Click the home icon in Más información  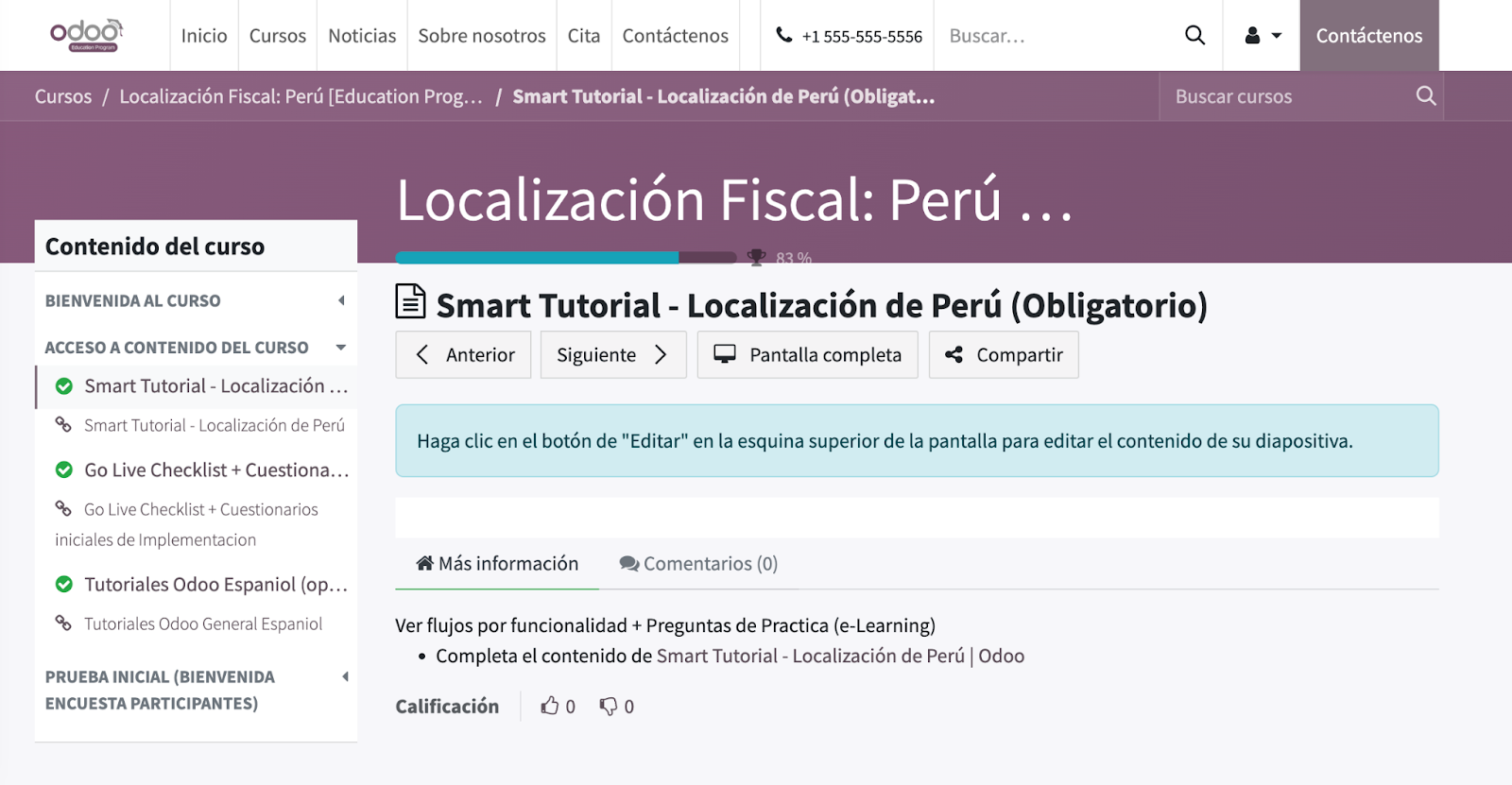click(425, 563)
